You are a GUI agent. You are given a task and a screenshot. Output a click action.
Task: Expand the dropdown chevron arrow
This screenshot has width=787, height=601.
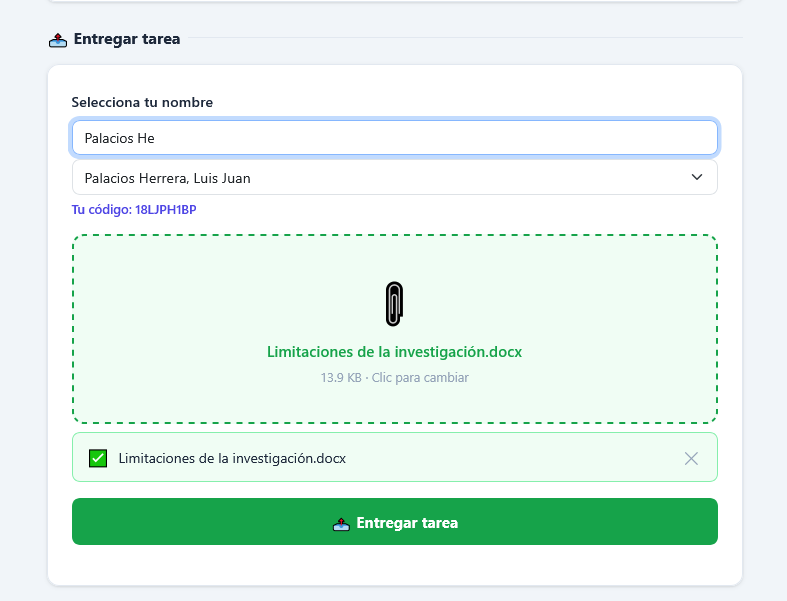pyautogui.click(x=697, y=177)
